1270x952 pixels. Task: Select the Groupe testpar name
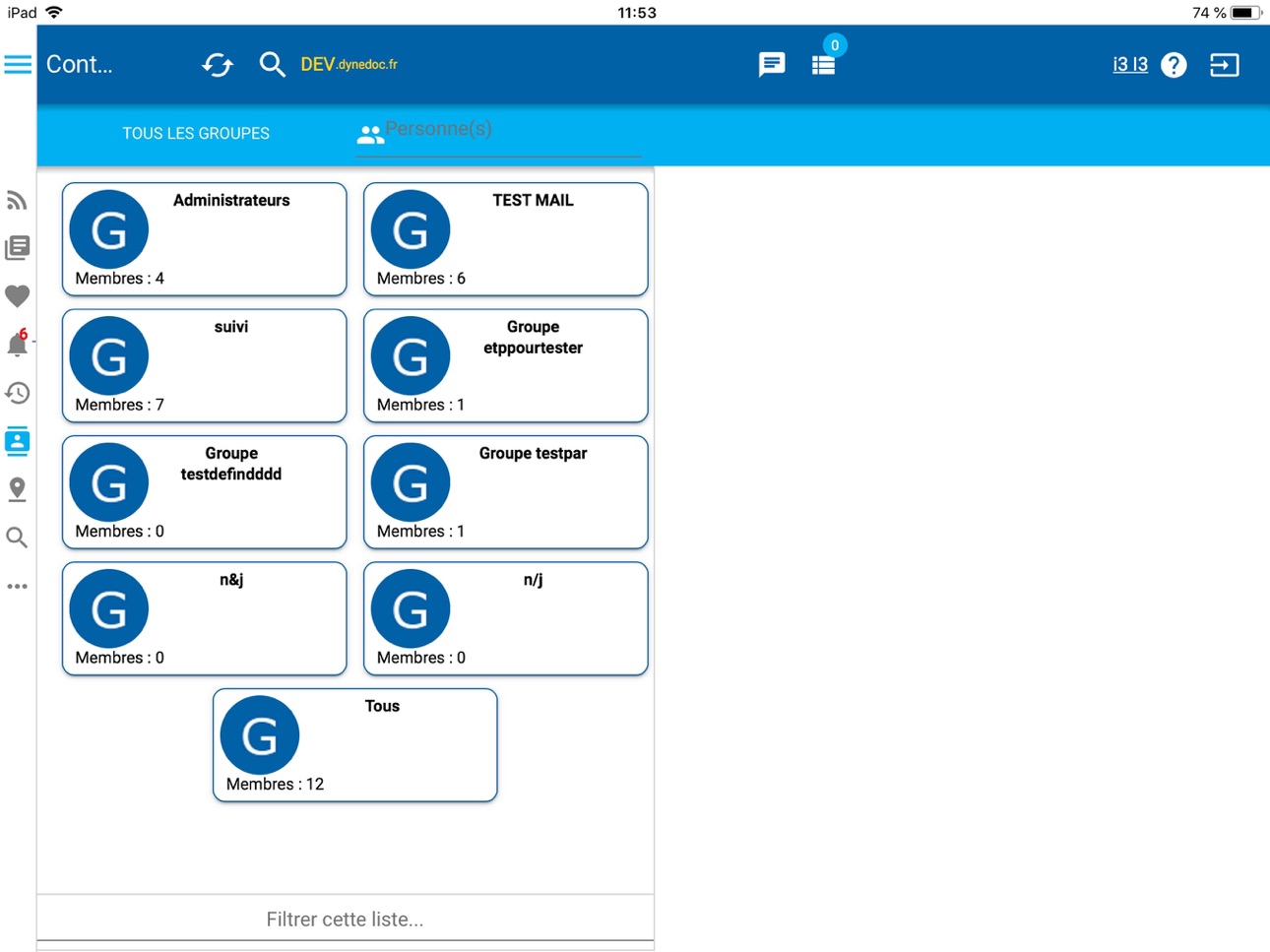click(533, 453)
